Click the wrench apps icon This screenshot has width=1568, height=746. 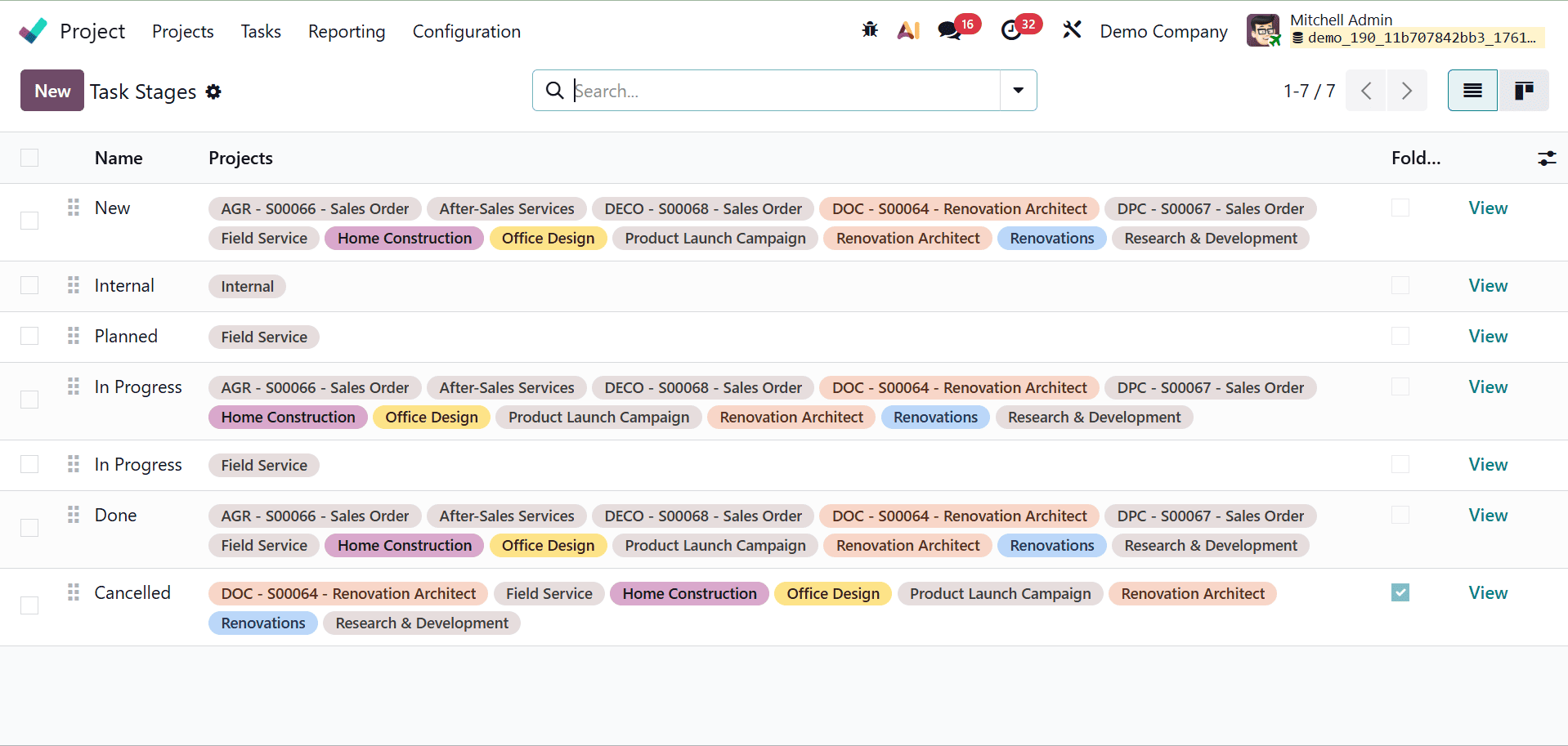[x=1072, y=29]
